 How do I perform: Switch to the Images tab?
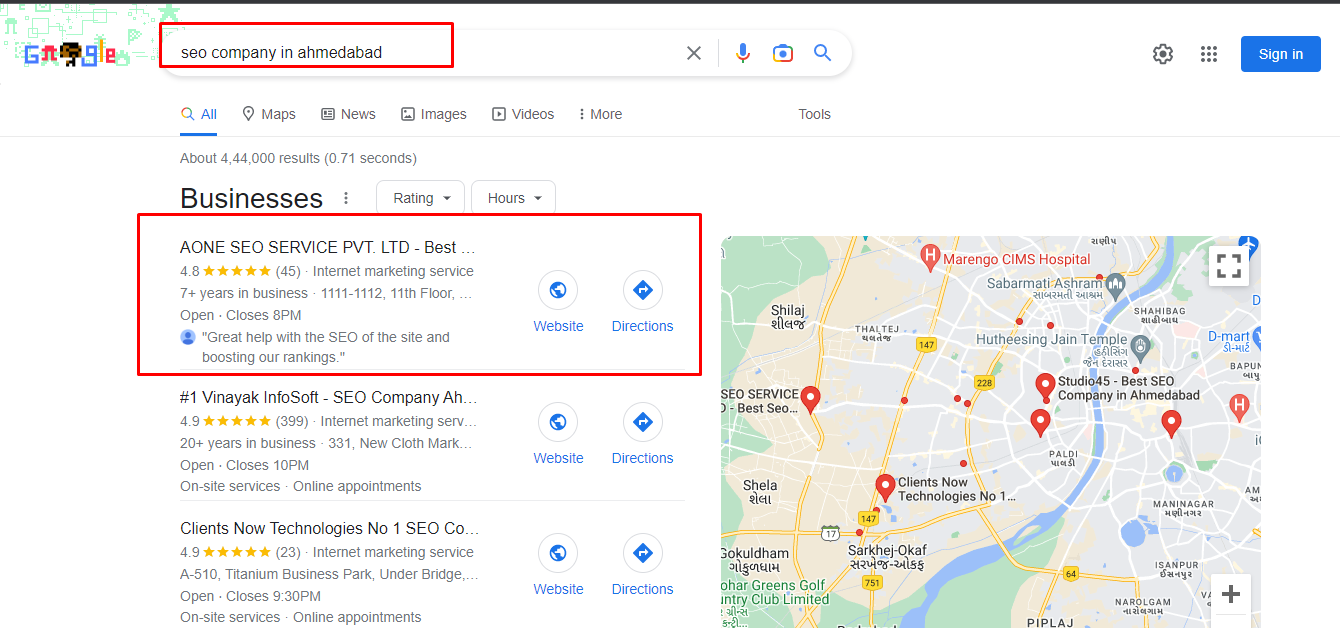(434, 114)
